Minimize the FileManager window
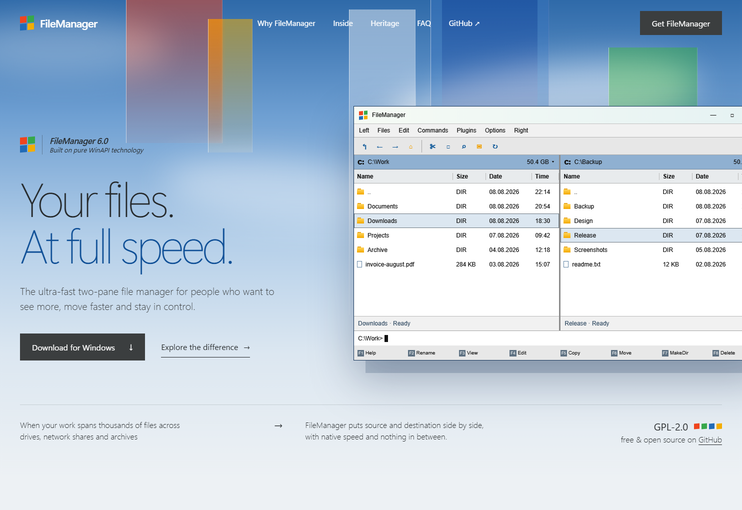This screenshot has height=510, width=742. pos(713,115)
